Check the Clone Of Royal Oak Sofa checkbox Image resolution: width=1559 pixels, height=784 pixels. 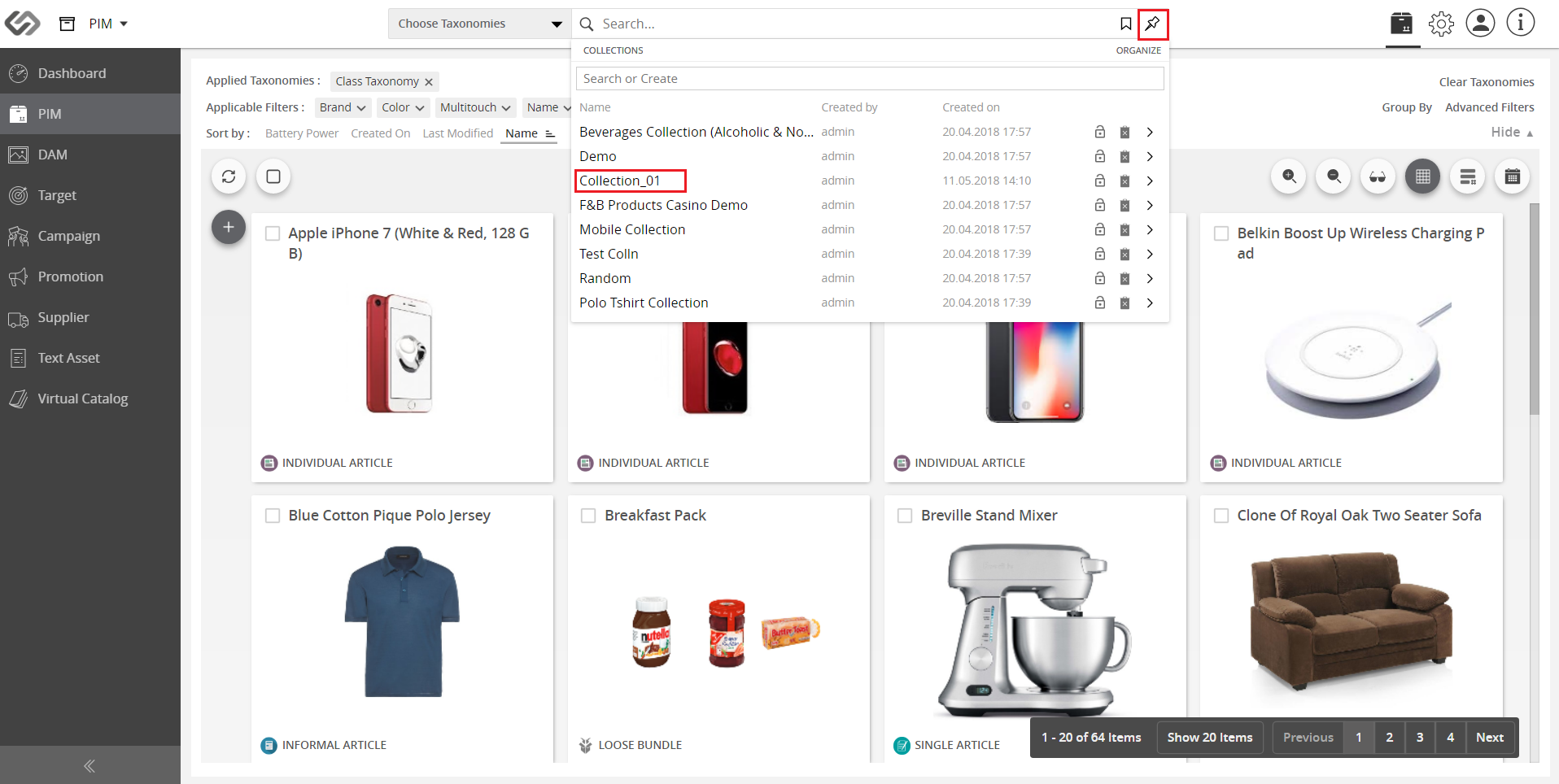pyautogui.click(x=1221, y=516)
